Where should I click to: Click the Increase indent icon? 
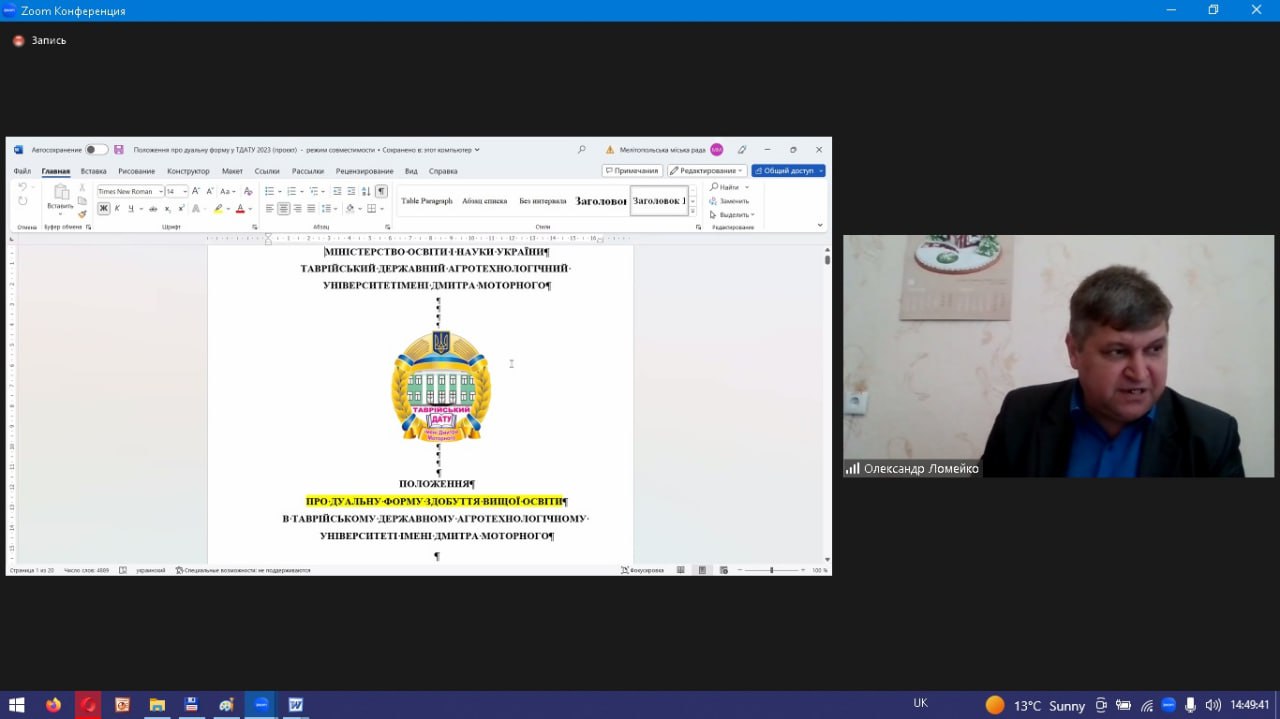[351, 191]
